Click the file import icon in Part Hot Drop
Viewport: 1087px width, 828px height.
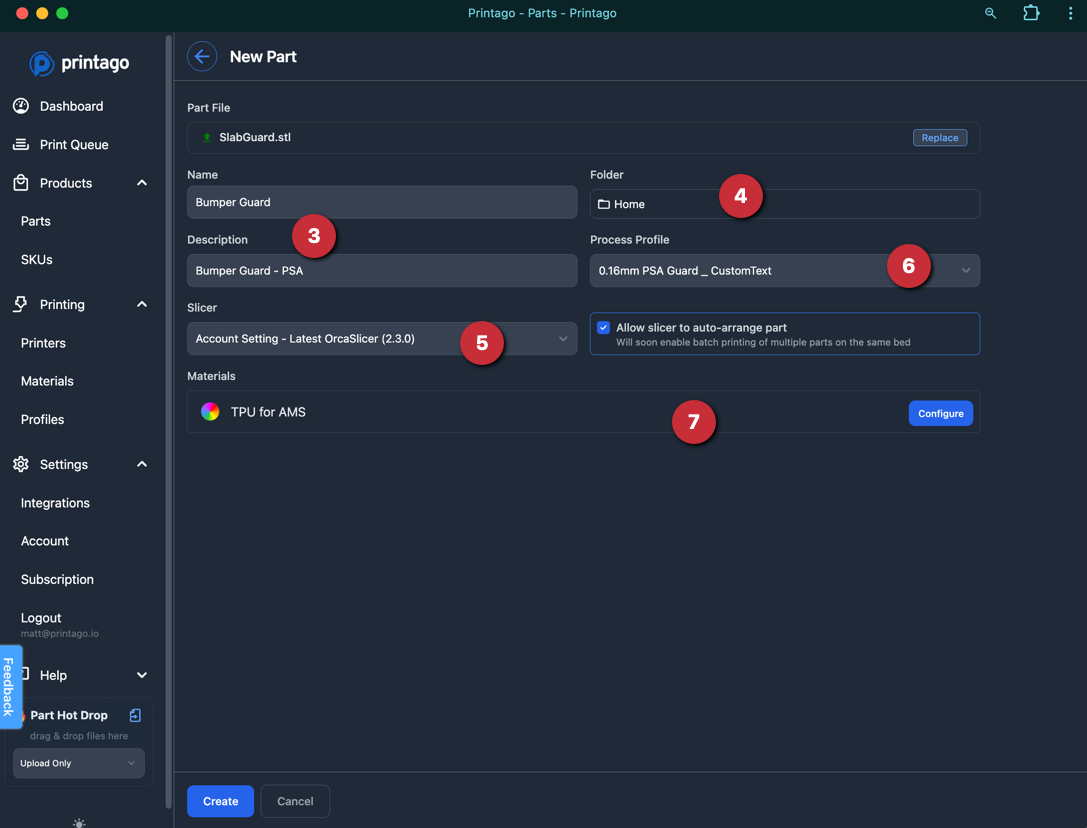pos(135,715)
